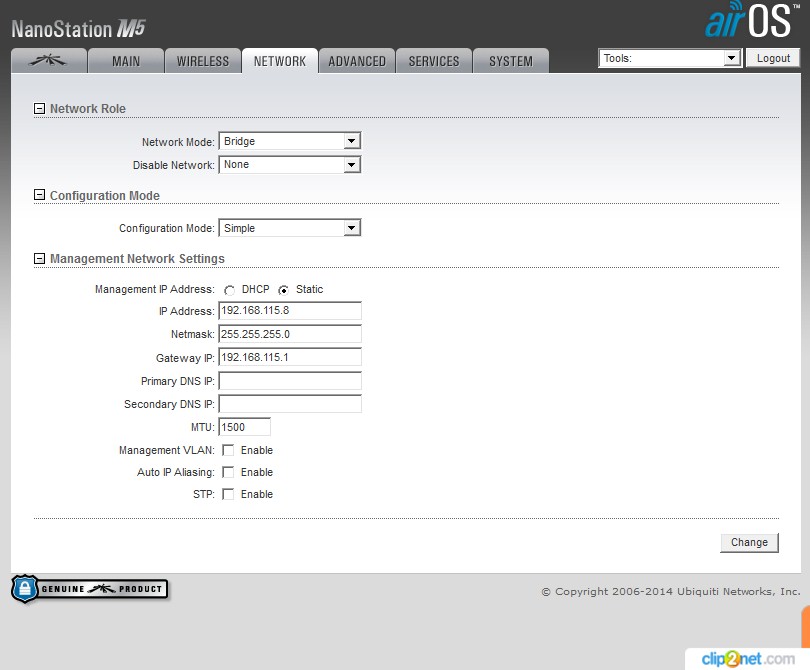Screen dimensions: 810x670
Task: Click the Change button
Action: pos(749,542)
